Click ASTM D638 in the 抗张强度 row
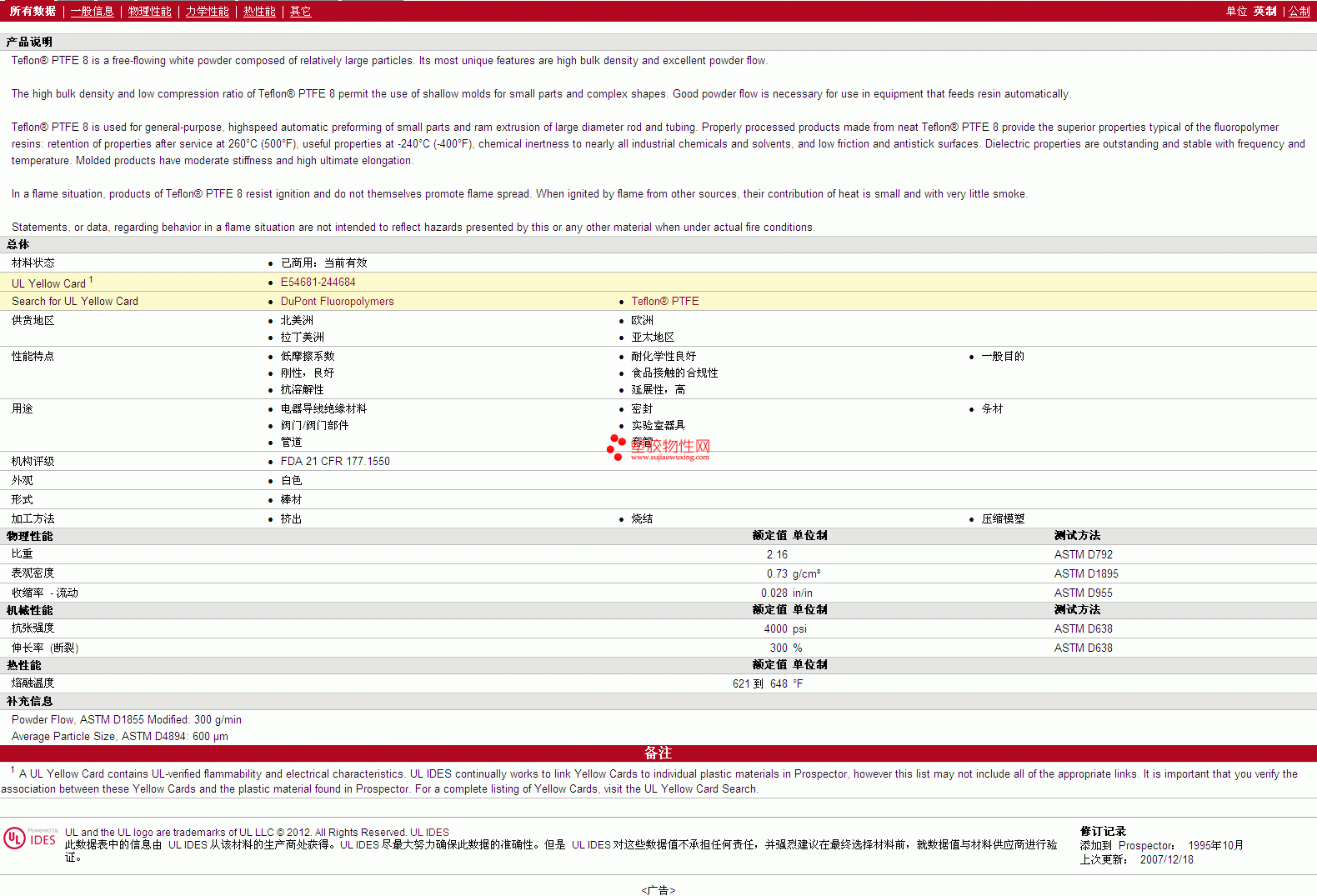1317x896 pixels. click(1083, 629)
